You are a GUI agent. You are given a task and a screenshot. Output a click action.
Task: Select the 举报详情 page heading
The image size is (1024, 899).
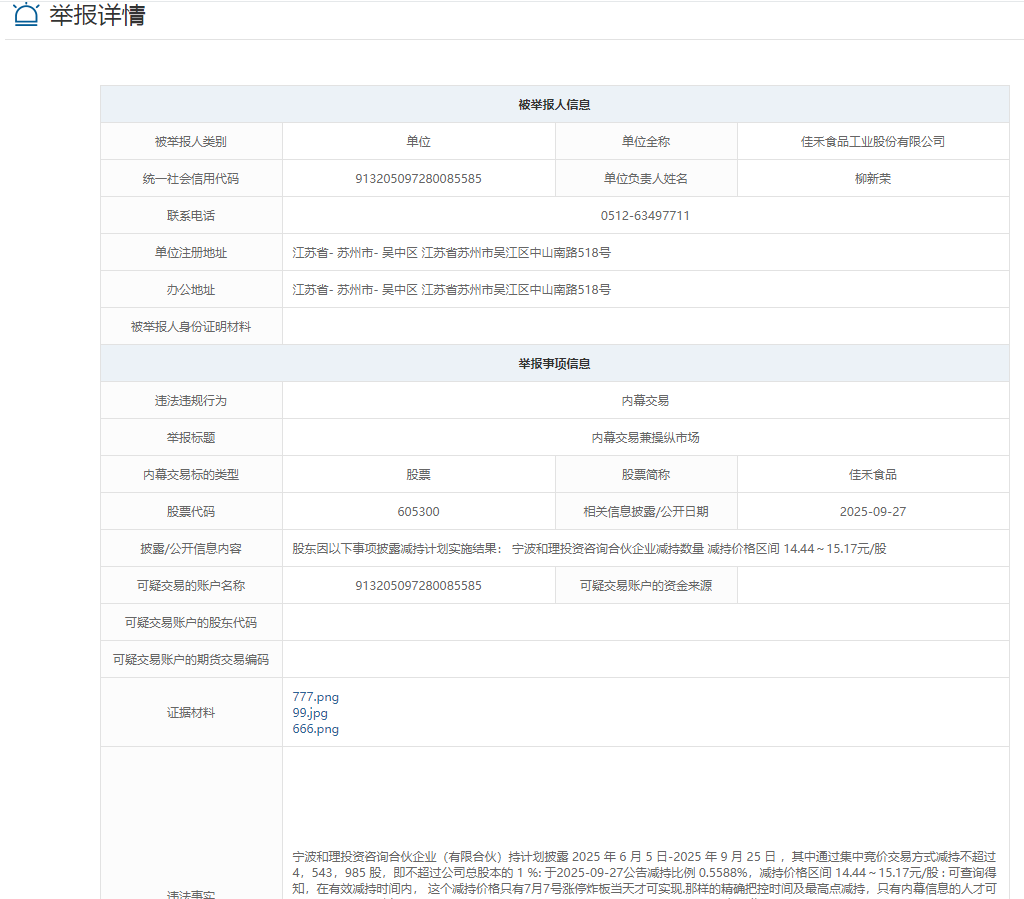tap(97, 14)
